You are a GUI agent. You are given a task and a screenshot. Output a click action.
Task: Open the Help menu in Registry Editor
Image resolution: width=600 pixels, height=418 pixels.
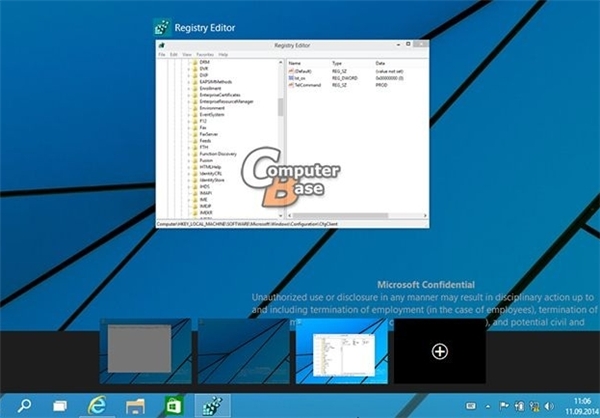[x=223, y=55]
